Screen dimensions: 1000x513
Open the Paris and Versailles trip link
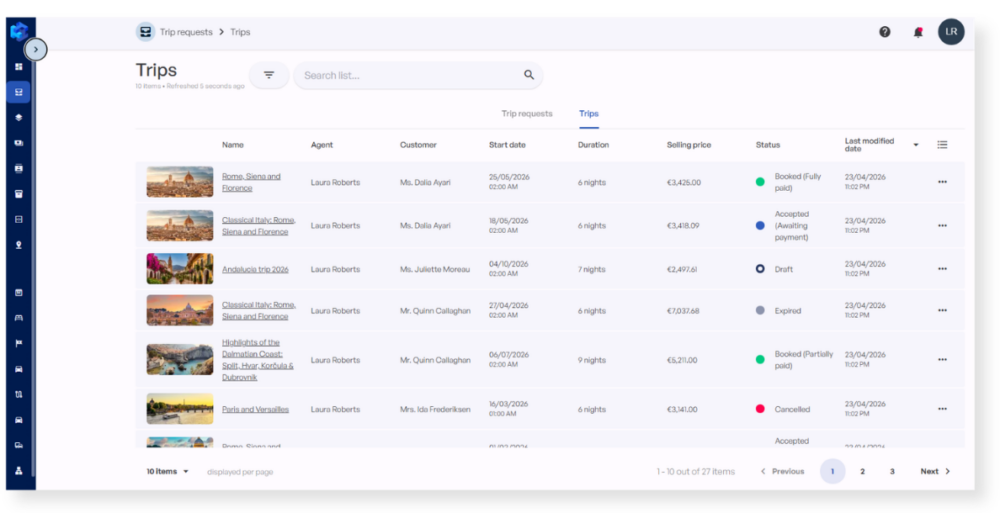255,410
